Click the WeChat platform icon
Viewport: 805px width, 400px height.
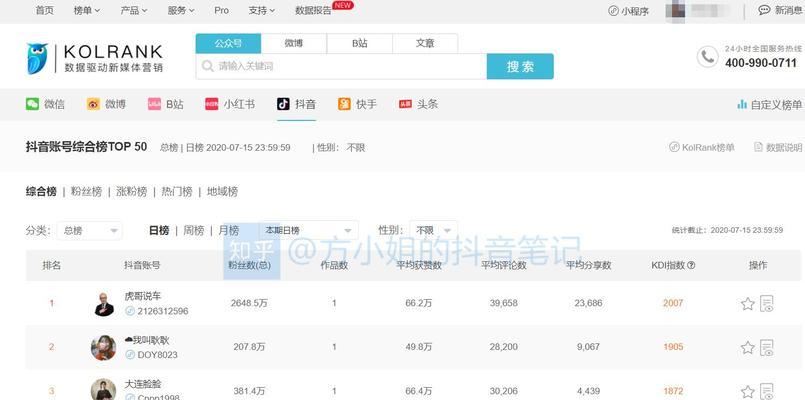32,104
